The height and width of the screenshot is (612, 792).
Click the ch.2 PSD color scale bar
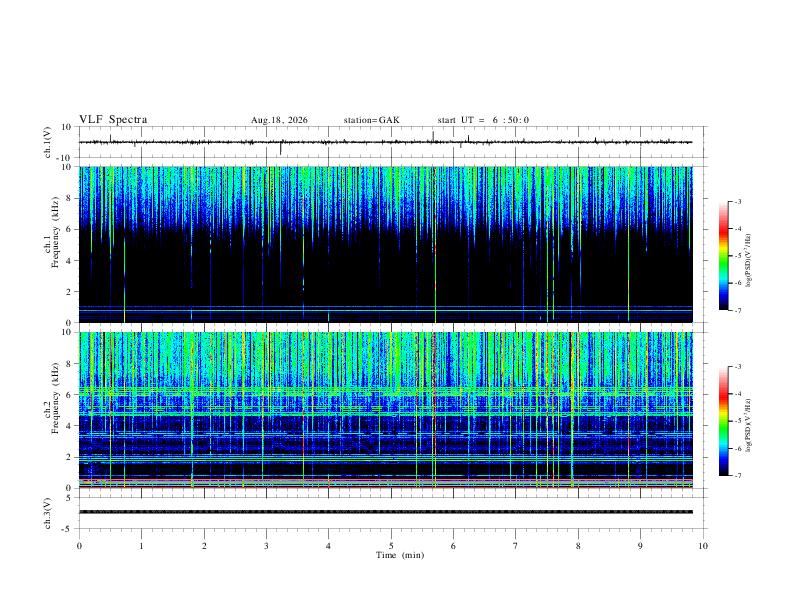click(x=723, y=421)
